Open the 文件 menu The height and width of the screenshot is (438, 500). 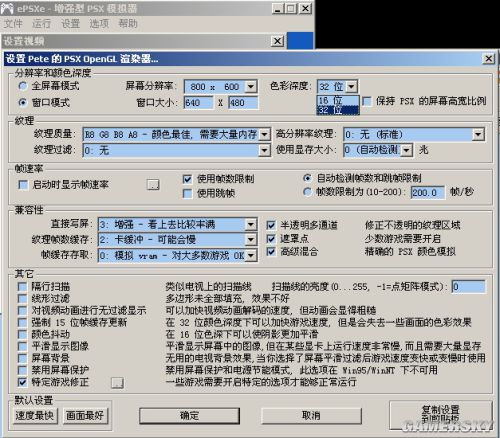(x=13, y=23)
